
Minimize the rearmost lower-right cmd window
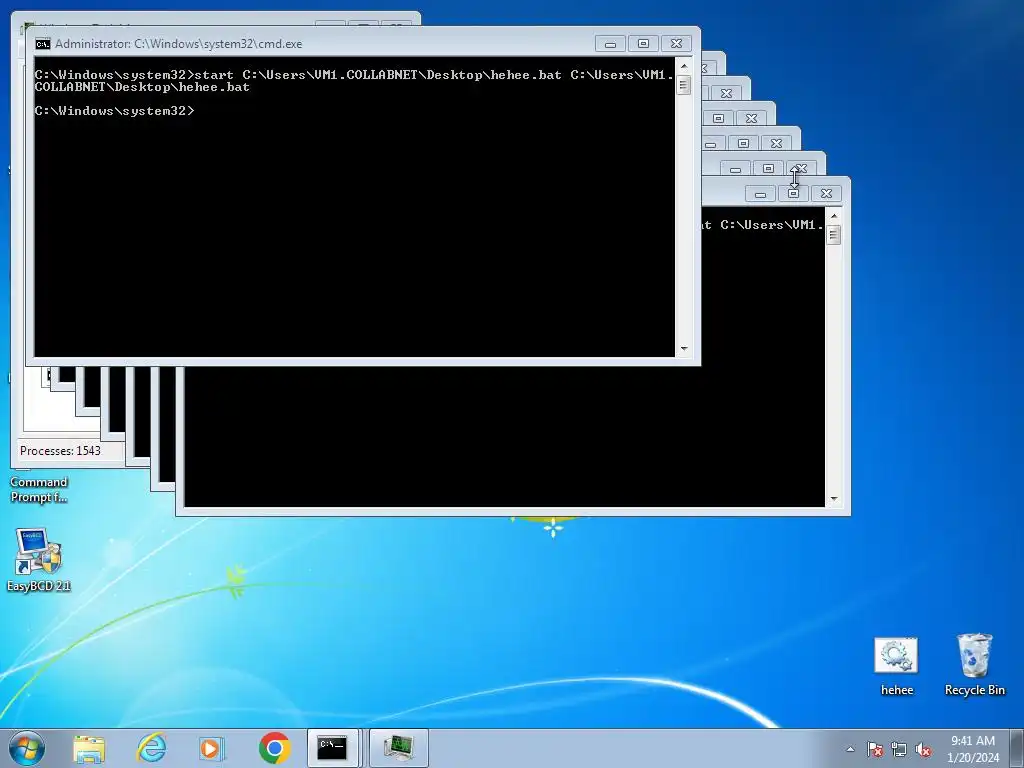click(760, 194)
